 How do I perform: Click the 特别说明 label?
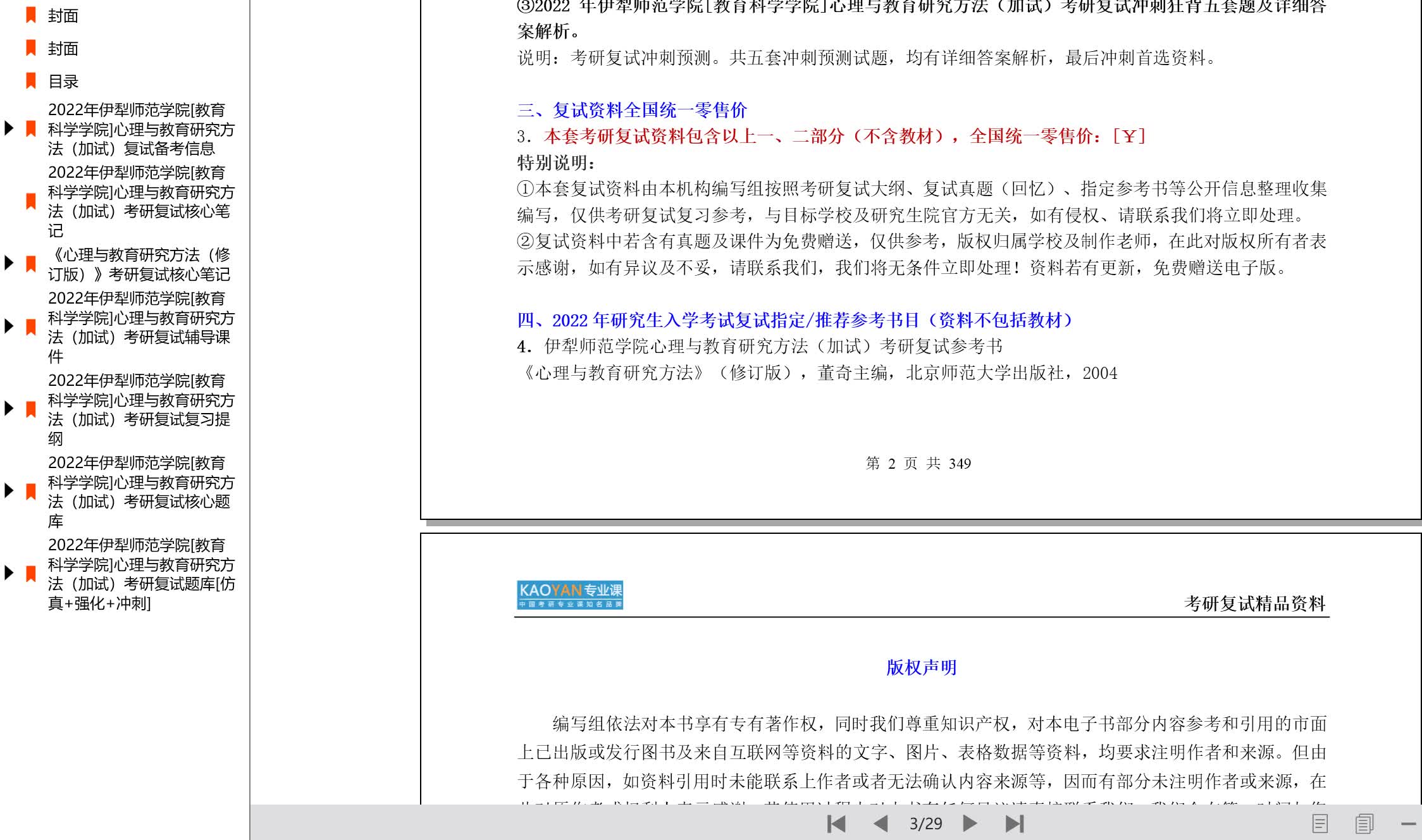557,163
